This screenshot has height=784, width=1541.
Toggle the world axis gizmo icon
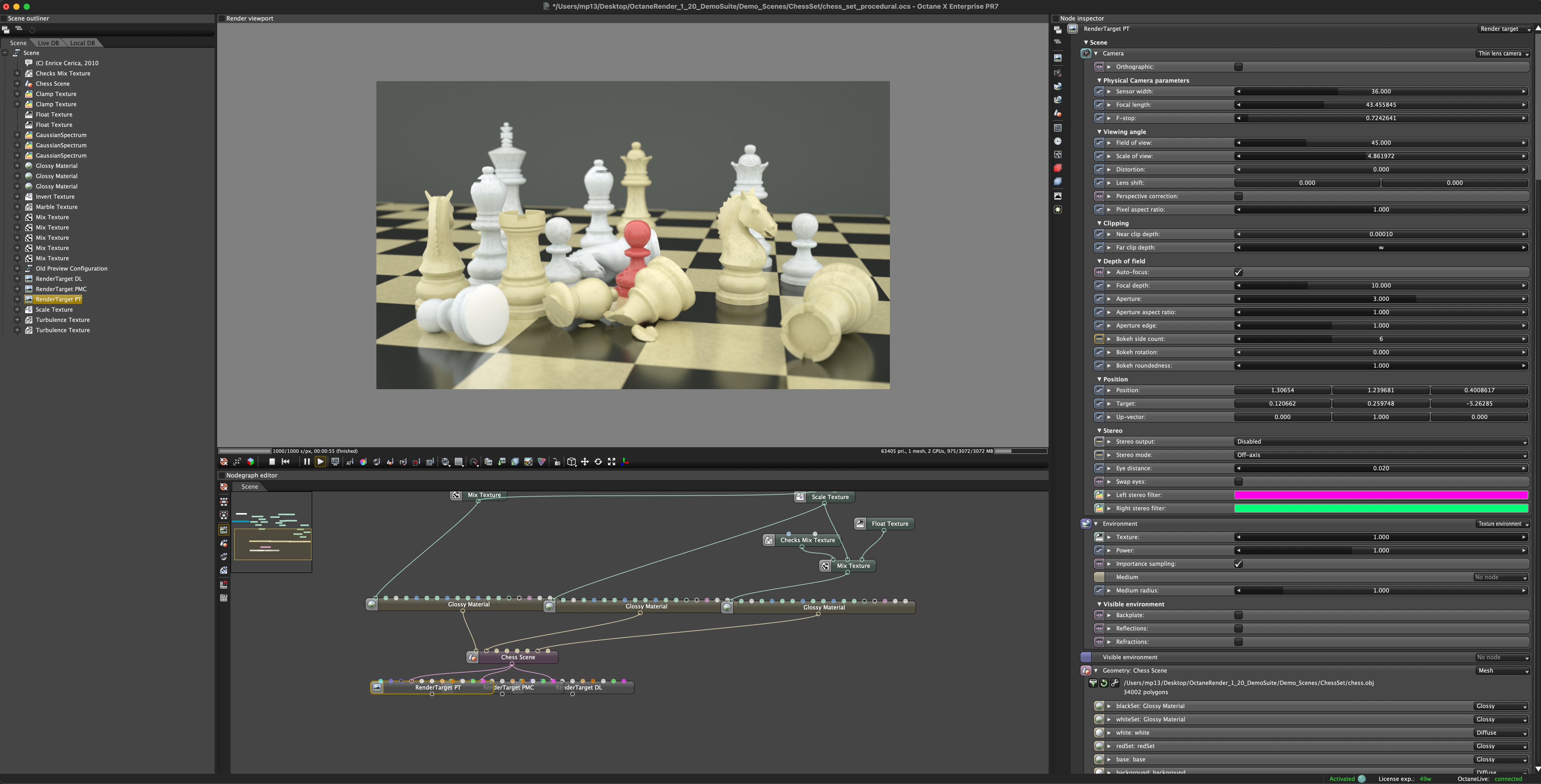pos(625,462)
